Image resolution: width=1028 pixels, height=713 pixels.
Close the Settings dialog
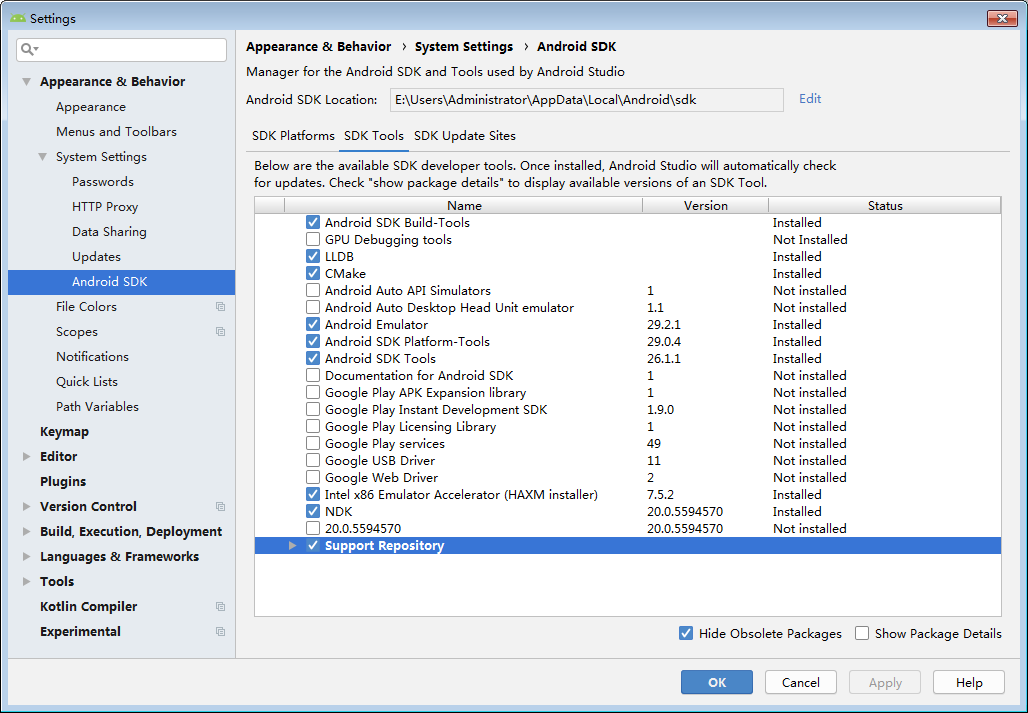[1002, 18]
